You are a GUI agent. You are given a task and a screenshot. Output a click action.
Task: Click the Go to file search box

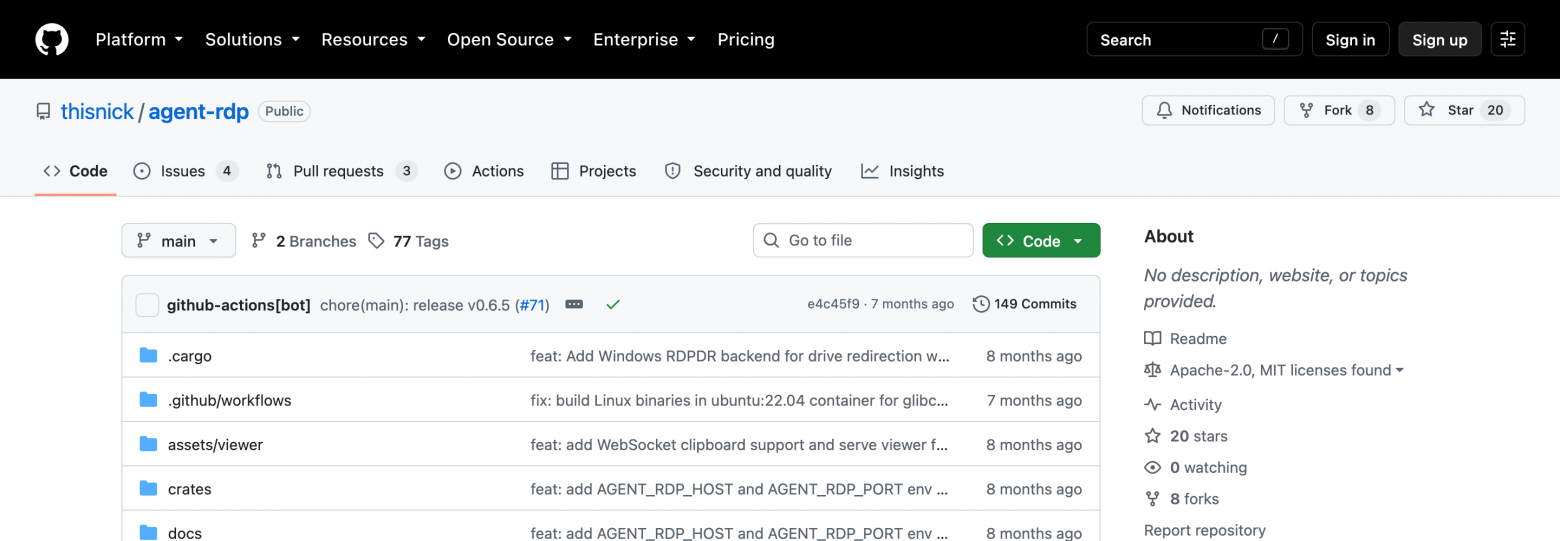tap(863, 241)
